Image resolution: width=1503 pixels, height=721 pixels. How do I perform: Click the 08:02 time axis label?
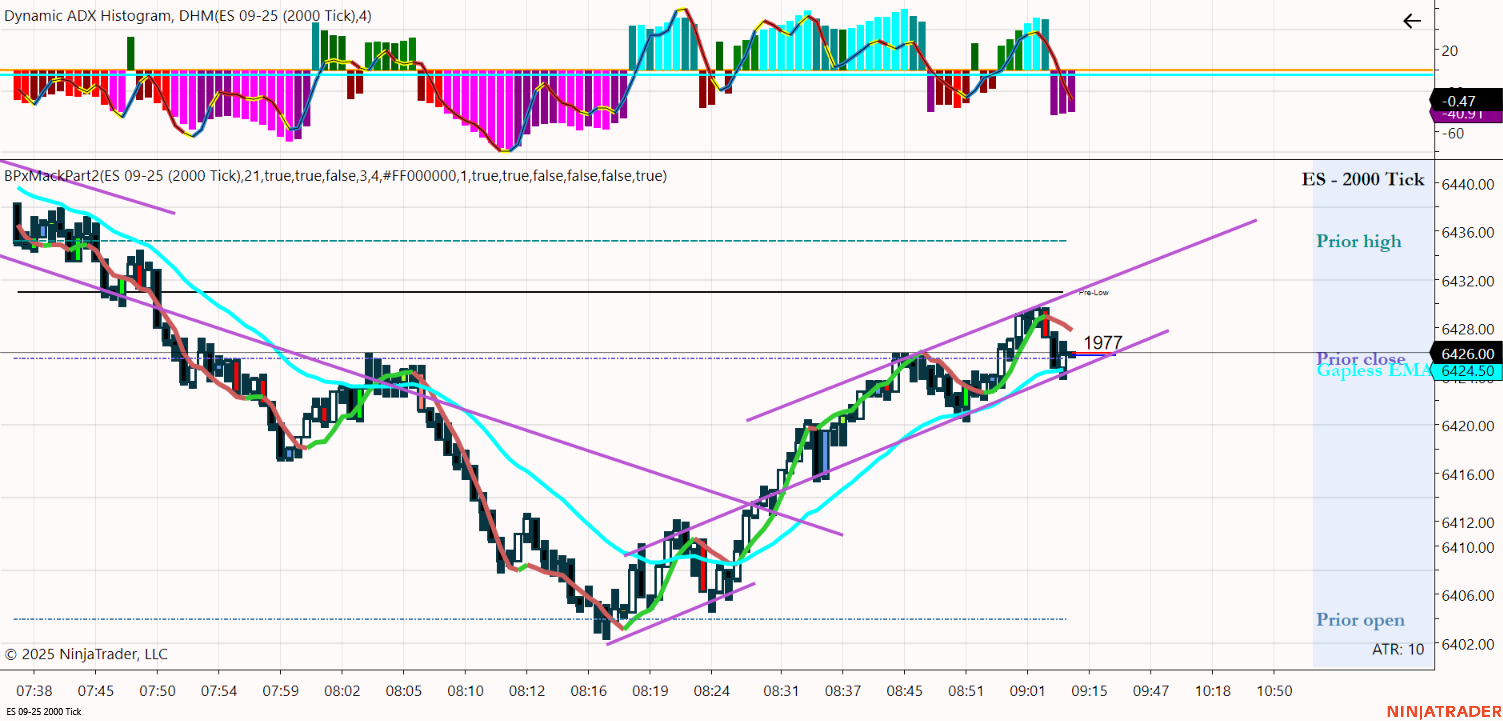coord(342,691)
